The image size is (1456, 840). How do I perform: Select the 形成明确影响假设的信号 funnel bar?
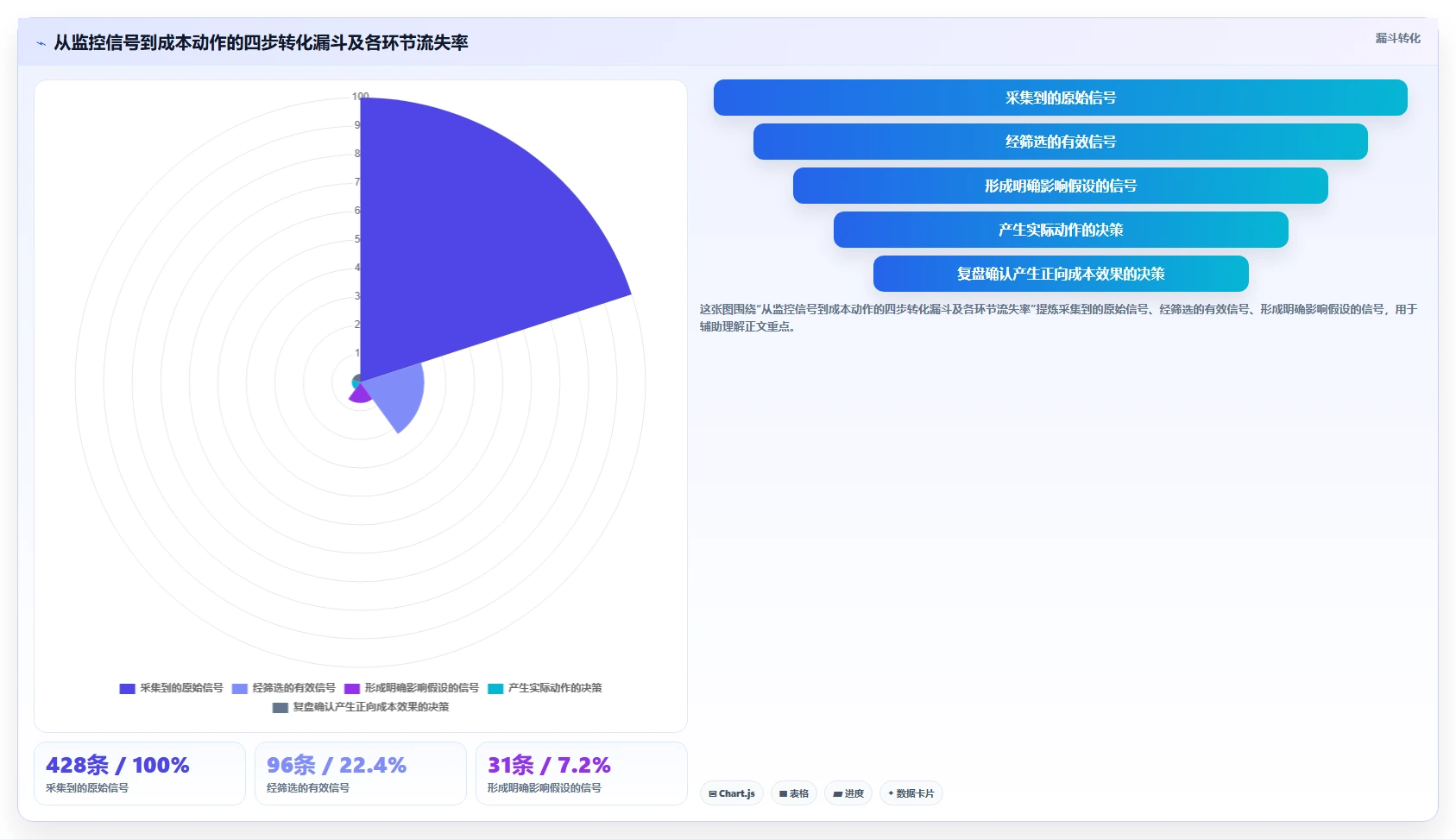point(1060,186)
